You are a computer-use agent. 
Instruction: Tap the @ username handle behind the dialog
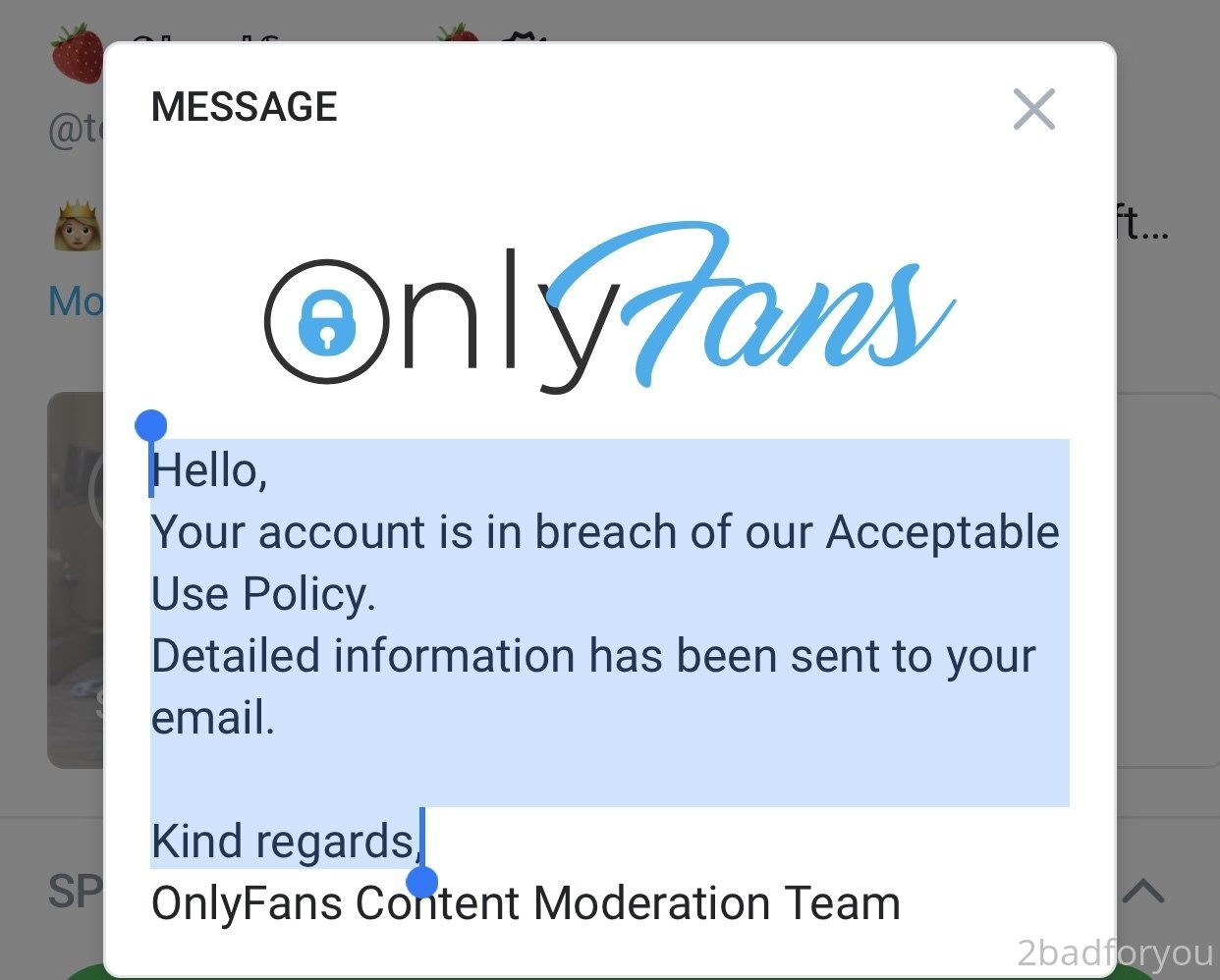(76, 129)
